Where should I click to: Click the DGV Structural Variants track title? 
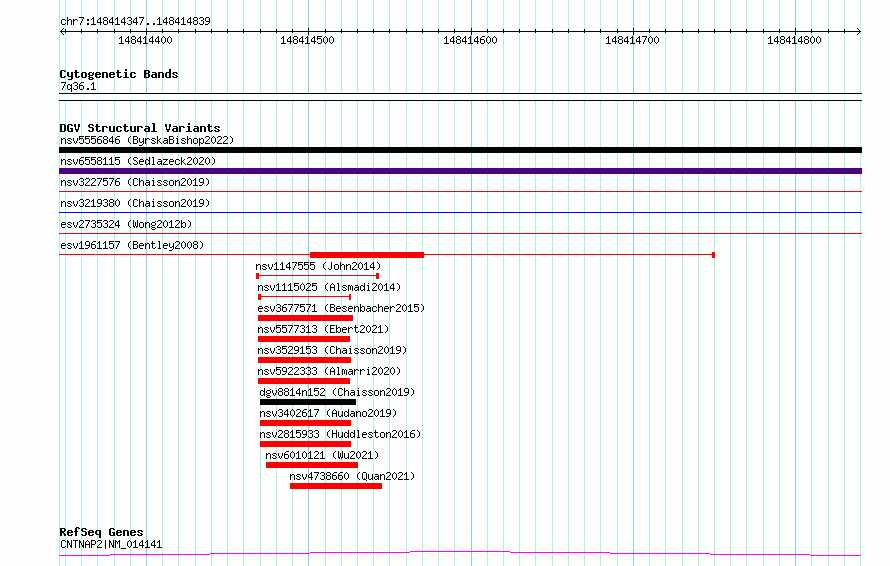[x=139, y=128]
